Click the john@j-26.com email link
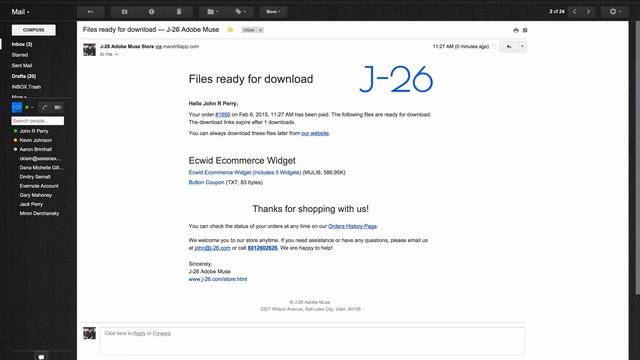 point(212,248)
